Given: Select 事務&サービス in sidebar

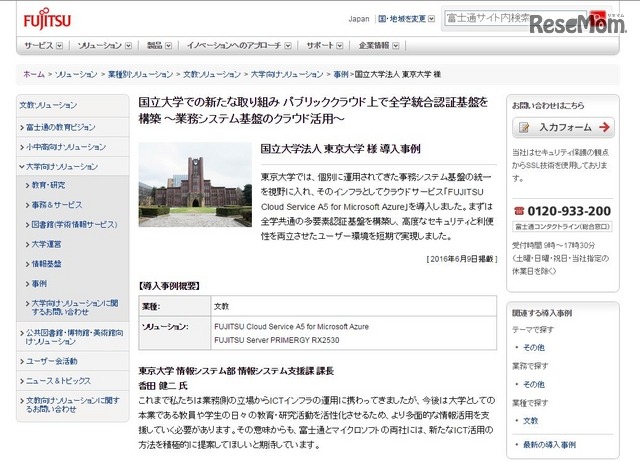Looking at the screenshot, I should tap(57, 205).
